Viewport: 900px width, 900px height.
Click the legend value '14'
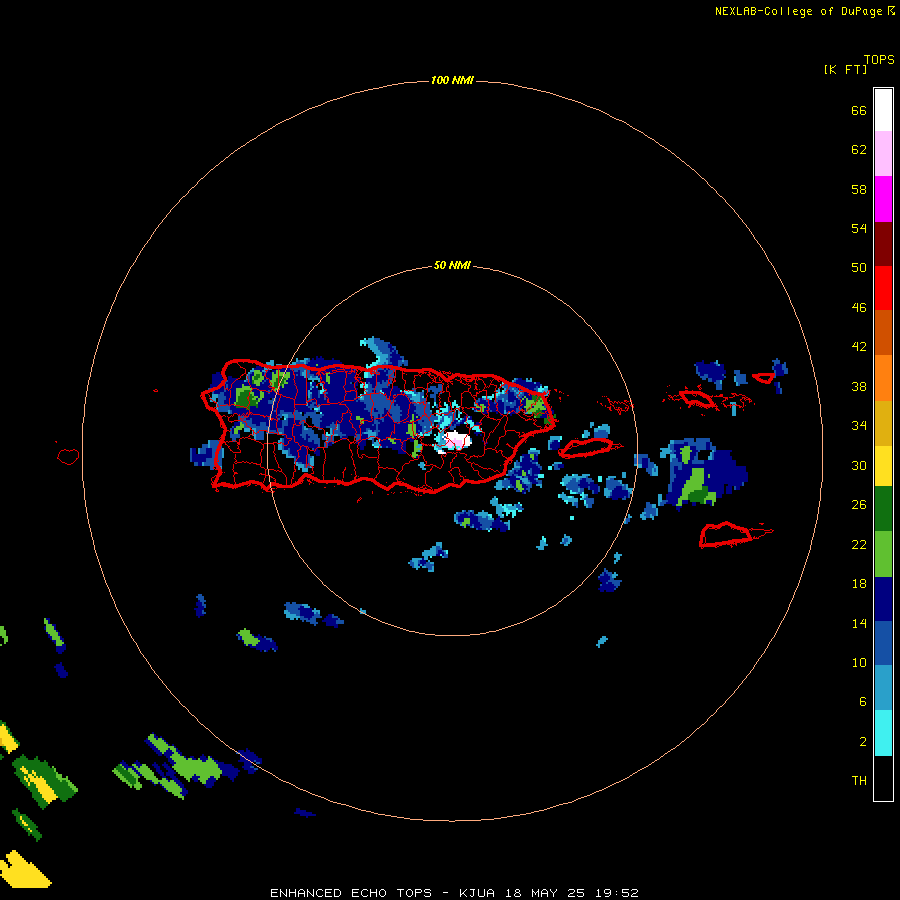pyautogui.click(x=859, y=623)
